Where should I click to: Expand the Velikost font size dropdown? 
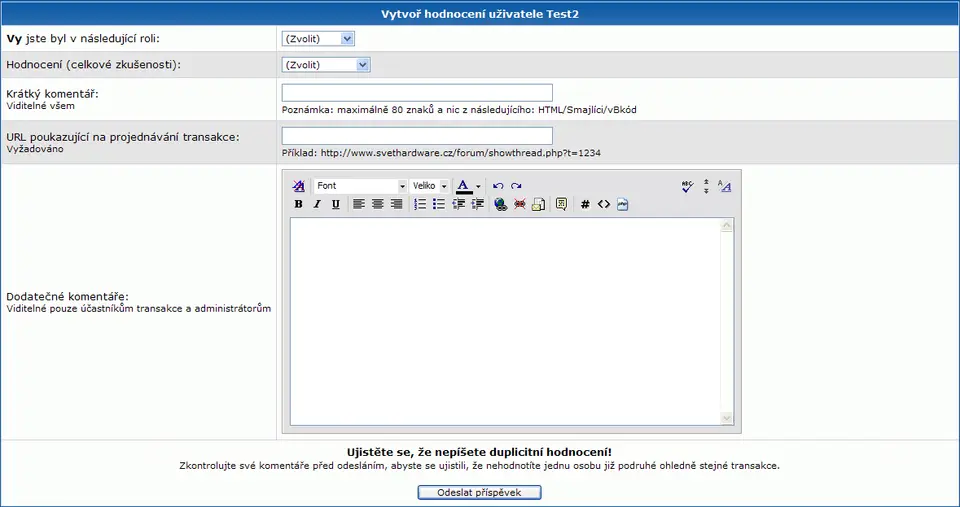pos(430,186)
